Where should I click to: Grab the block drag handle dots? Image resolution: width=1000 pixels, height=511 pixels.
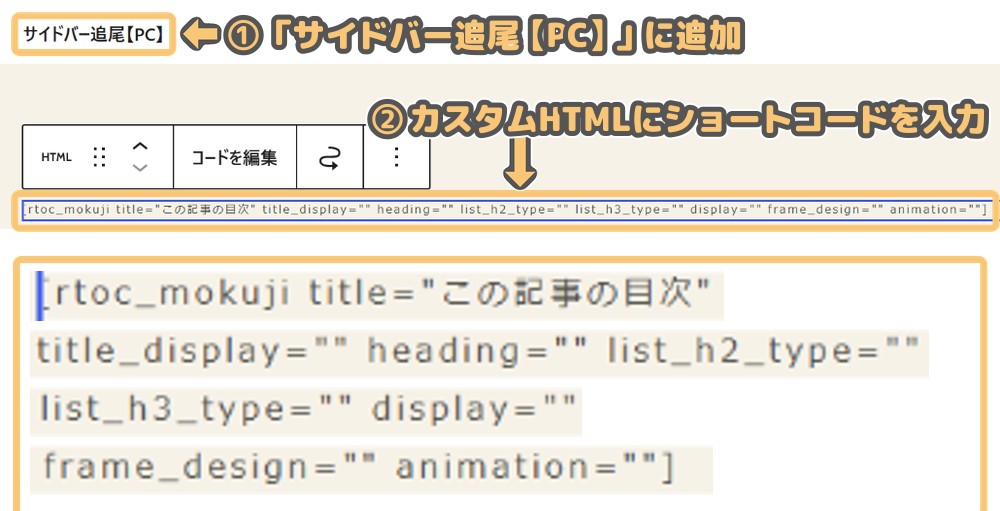point(99,157)
